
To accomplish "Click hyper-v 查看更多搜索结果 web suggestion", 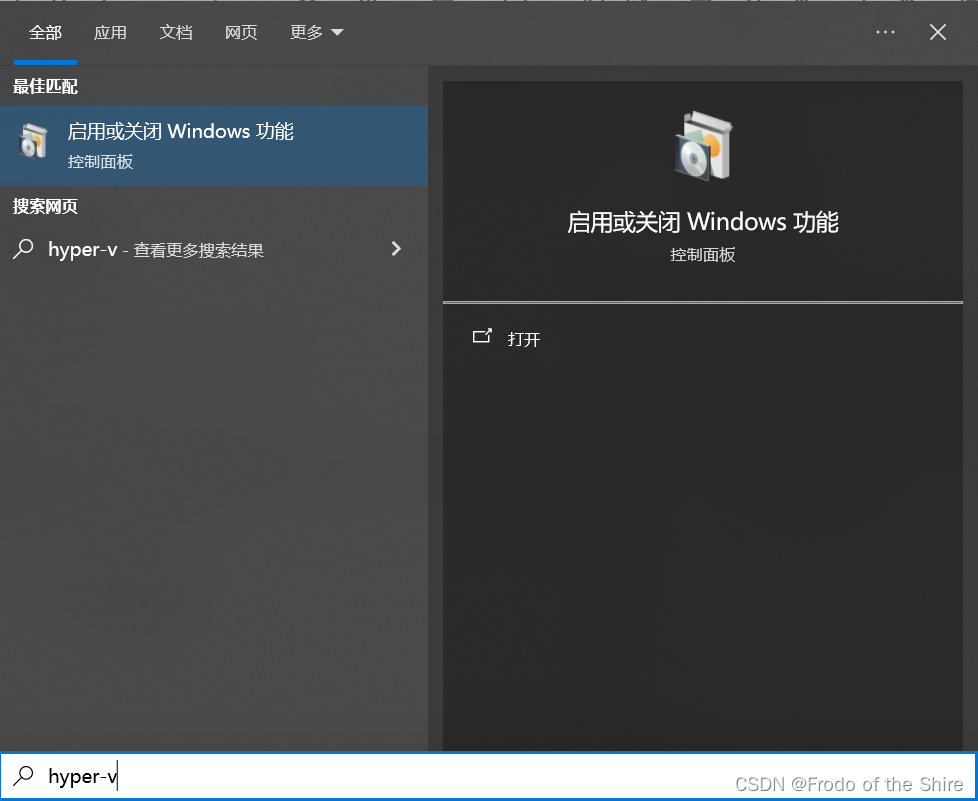I will 214,250.
